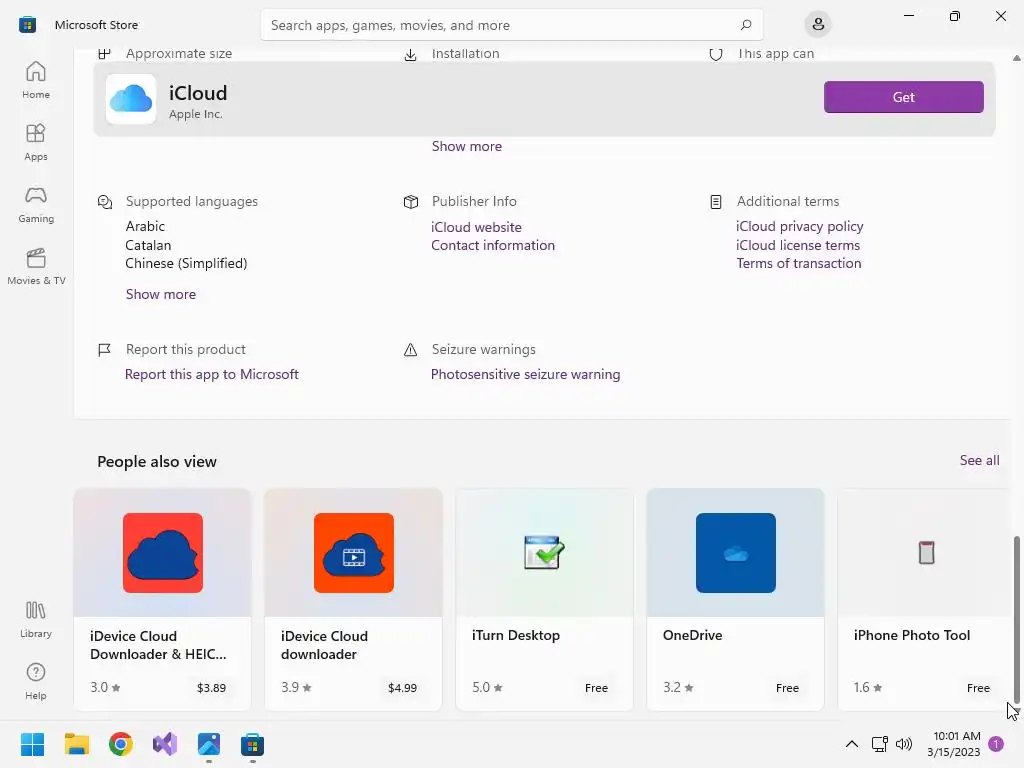Viewport: 1024px width, 768px height.
Task: Open iDevice Cloud downloader $4.99 card
Action: [353, 599]
